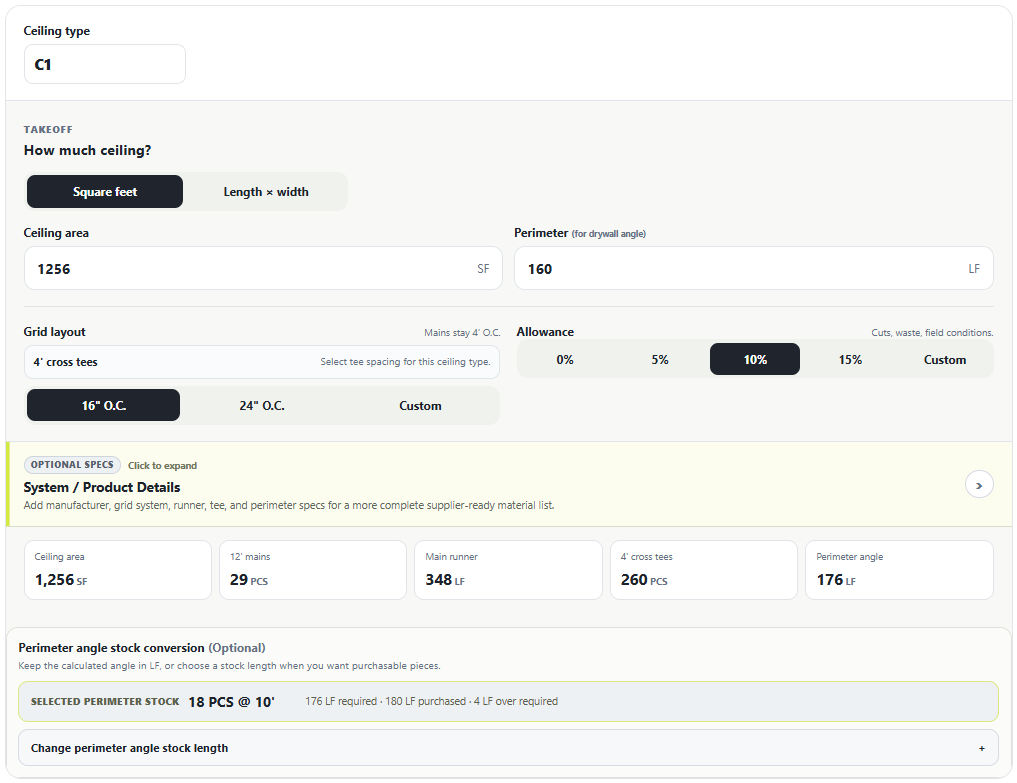Open the 4' cross tees dropdown
The width and height of the screenshot is (1017, 783).
coord(262,362)
